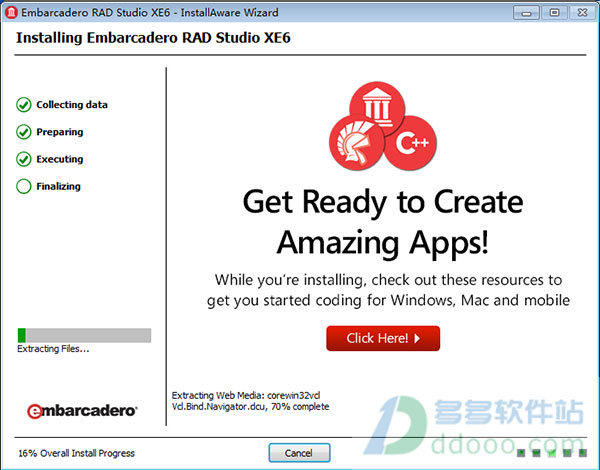
Task: Close the InstallAware Wizard window
Action: (582, 13)
